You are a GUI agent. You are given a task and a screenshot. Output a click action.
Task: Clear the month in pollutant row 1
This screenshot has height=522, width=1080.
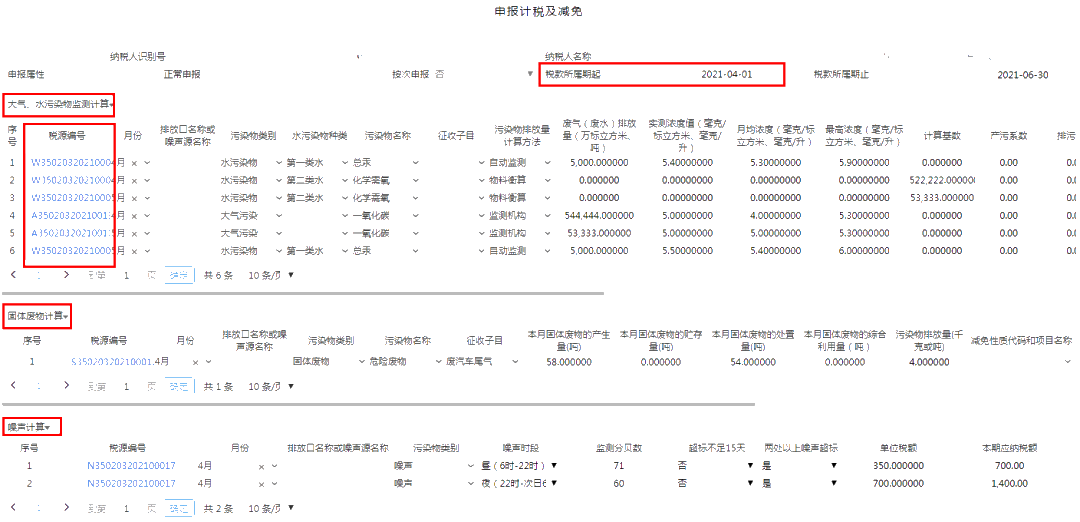(x=134, y=162)
